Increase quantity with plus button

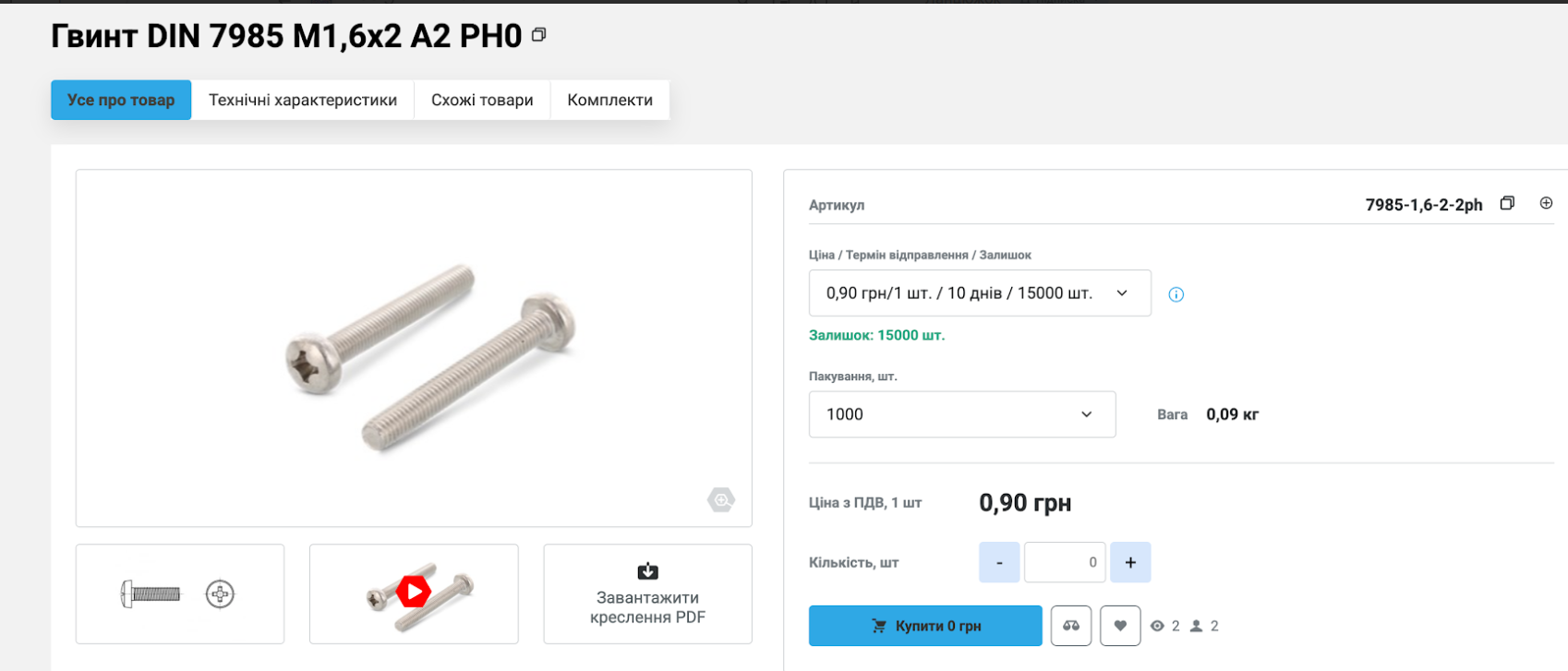point(1130,562)
